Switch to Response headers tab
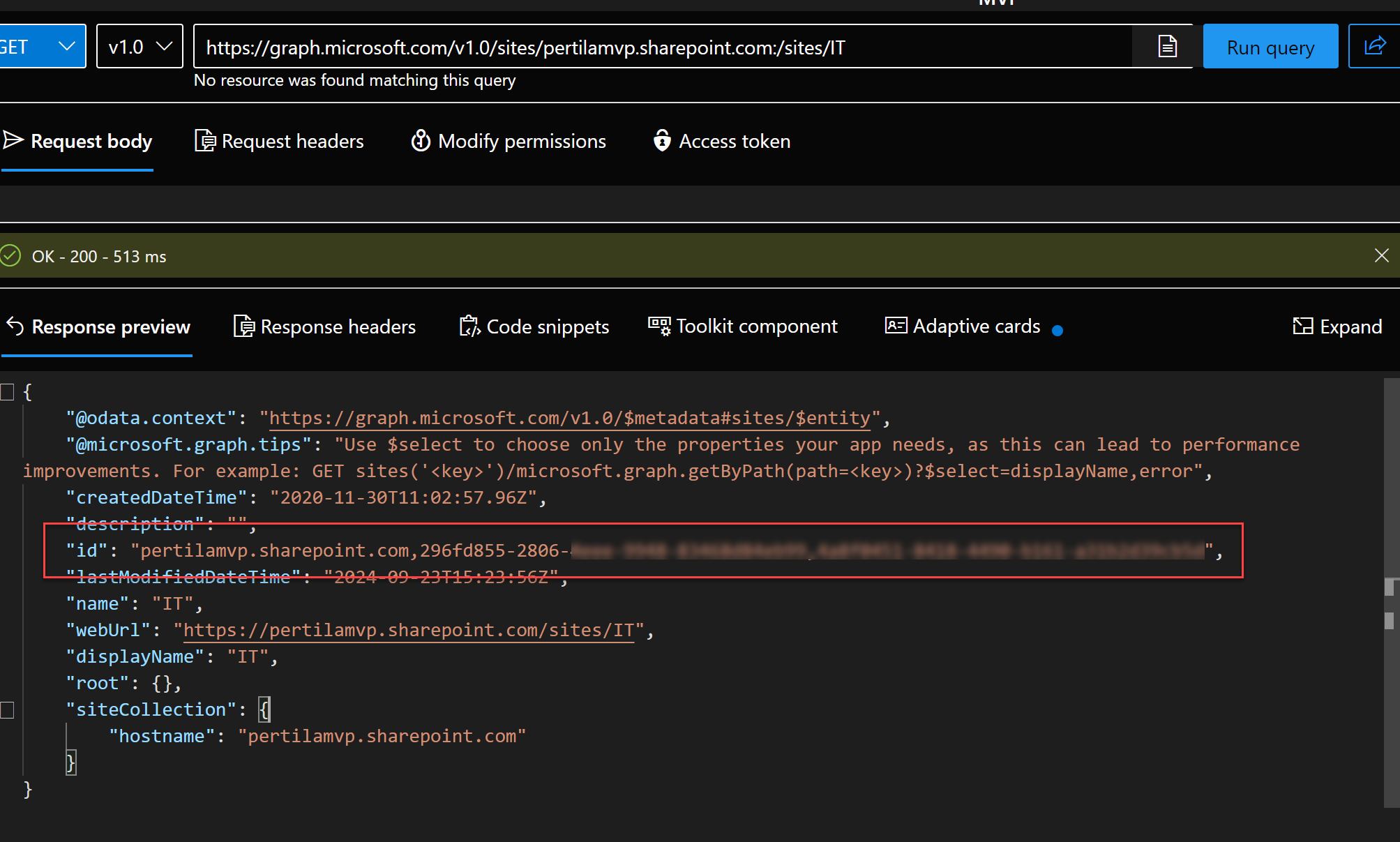 pos(324,326)
